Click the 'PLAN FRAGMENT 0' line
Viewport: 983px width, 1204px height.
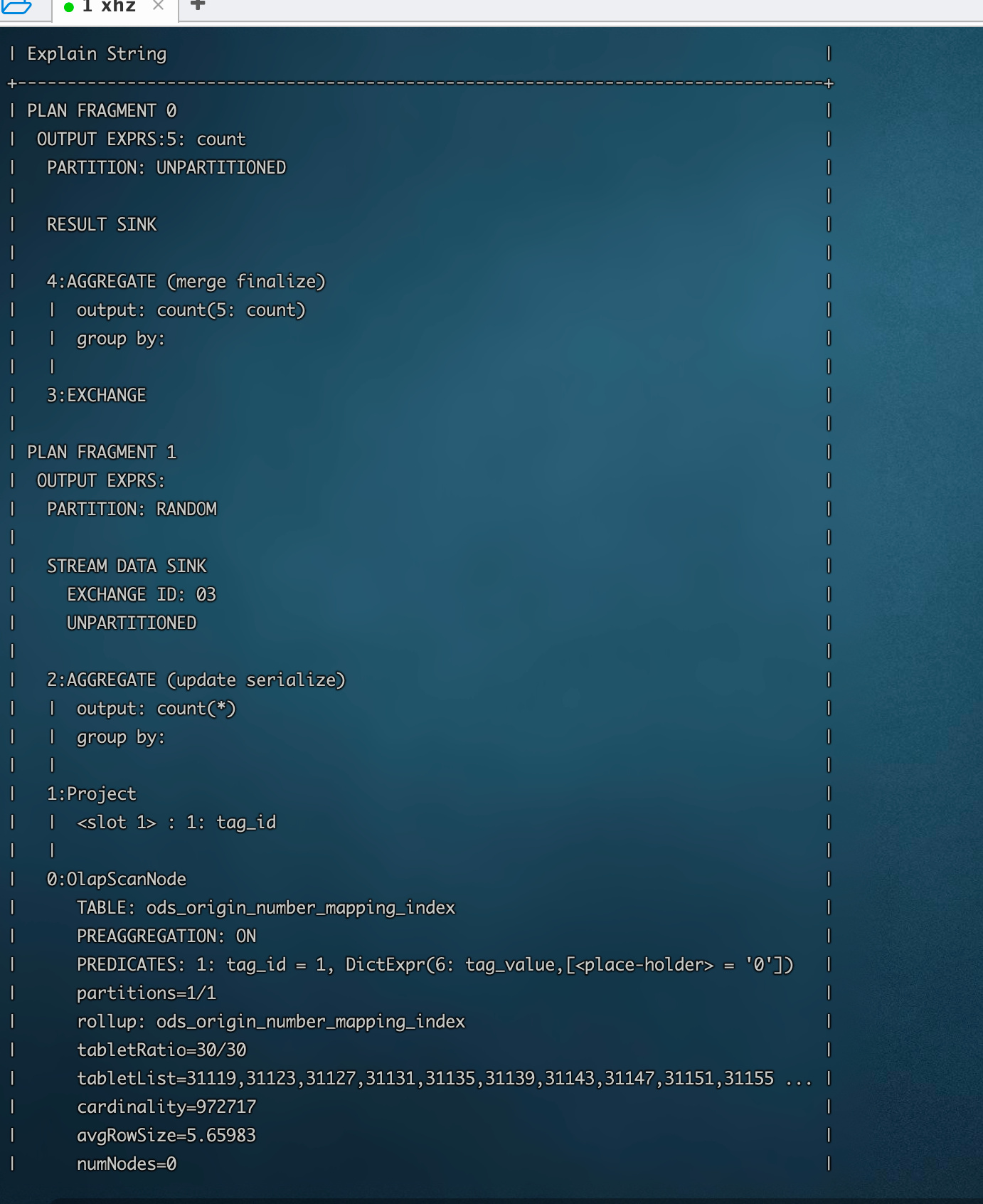click(102, 111)
